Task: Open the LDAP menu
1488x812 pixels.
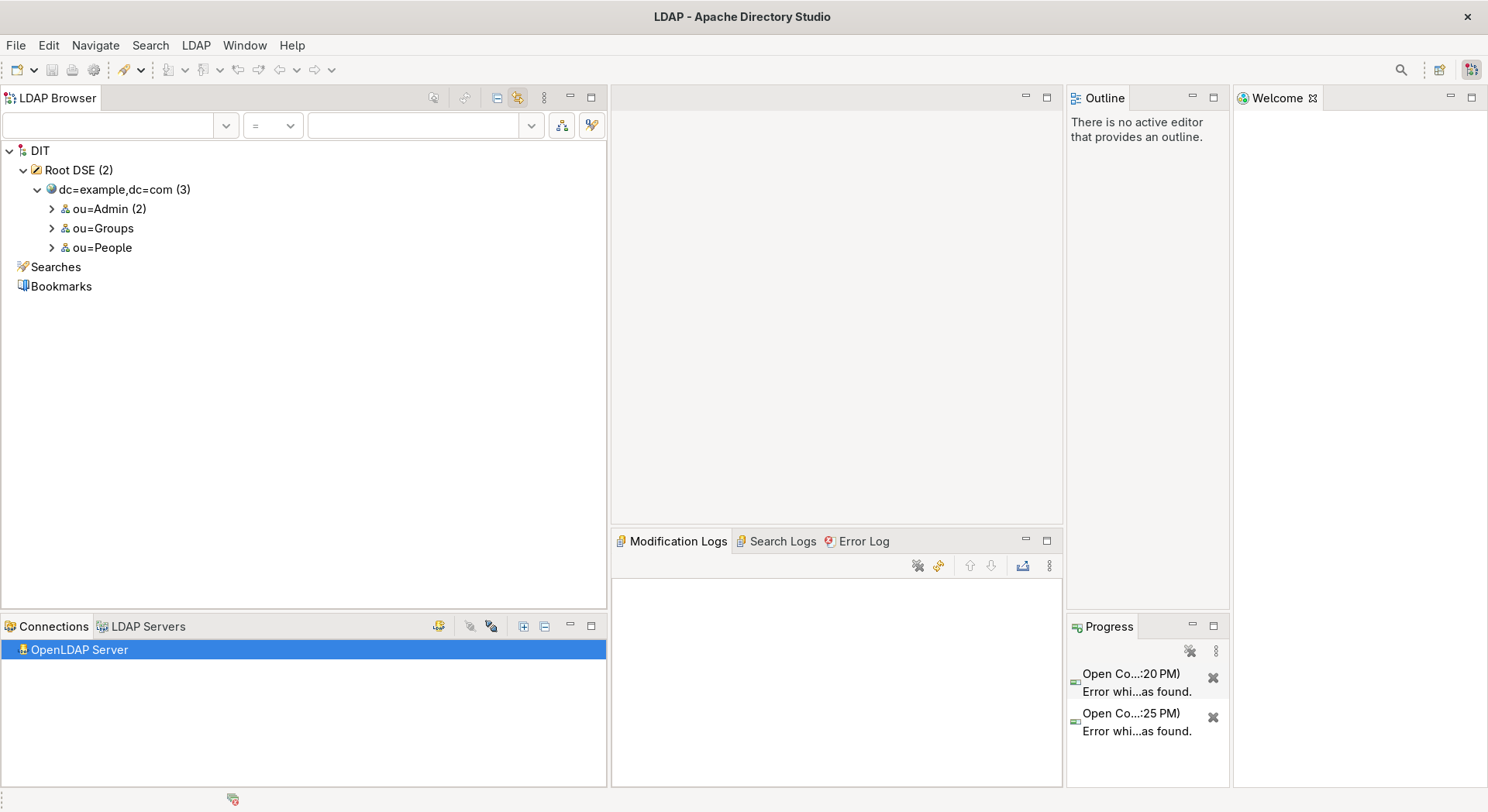Action: tap(196, 46)
